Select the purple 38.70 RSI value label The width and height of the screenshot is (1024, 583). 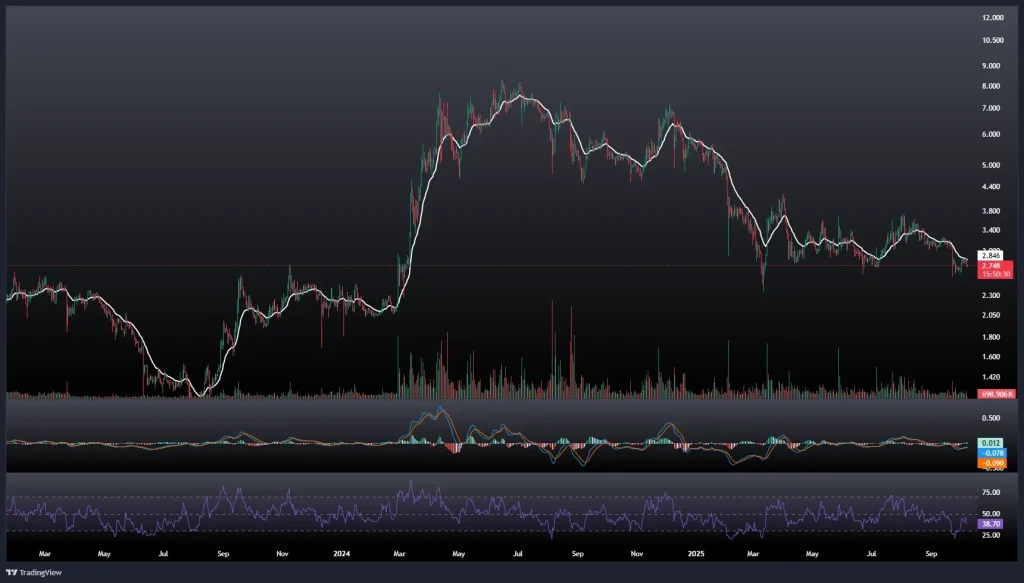pyautogui.click(x=993, y=524)
